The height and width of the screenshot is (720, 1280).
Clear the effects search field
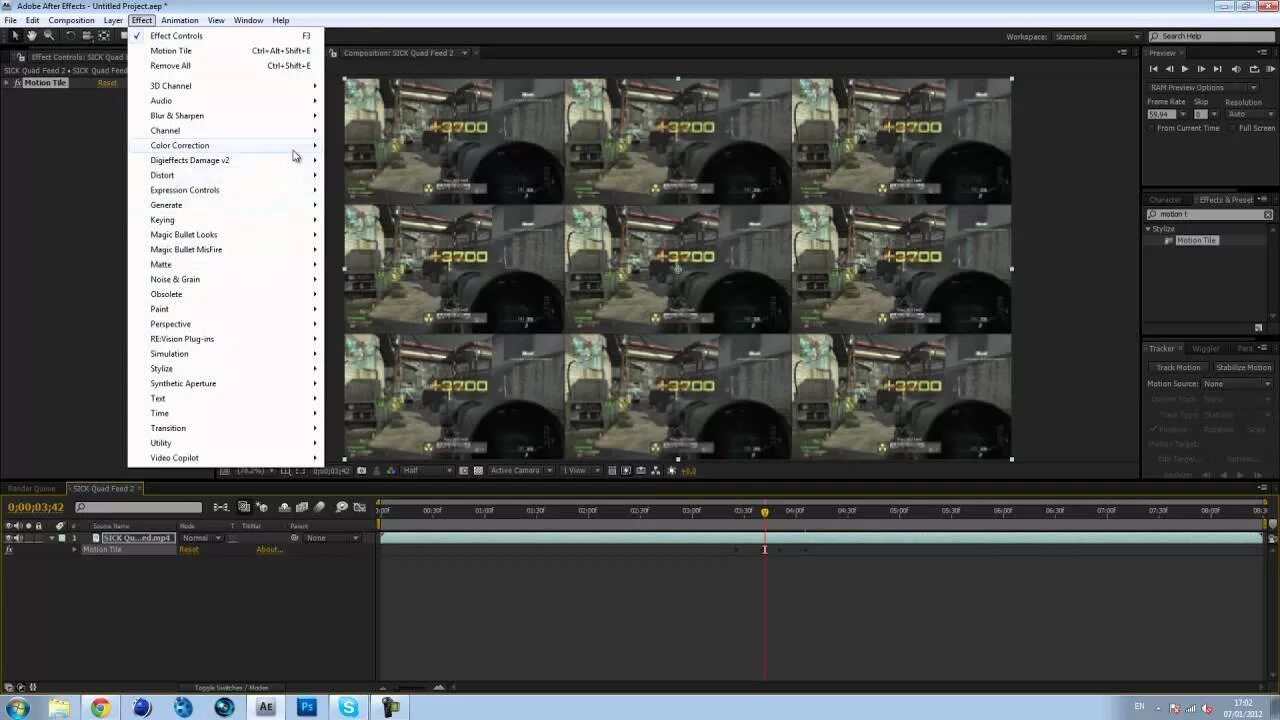pos(1268,214)
